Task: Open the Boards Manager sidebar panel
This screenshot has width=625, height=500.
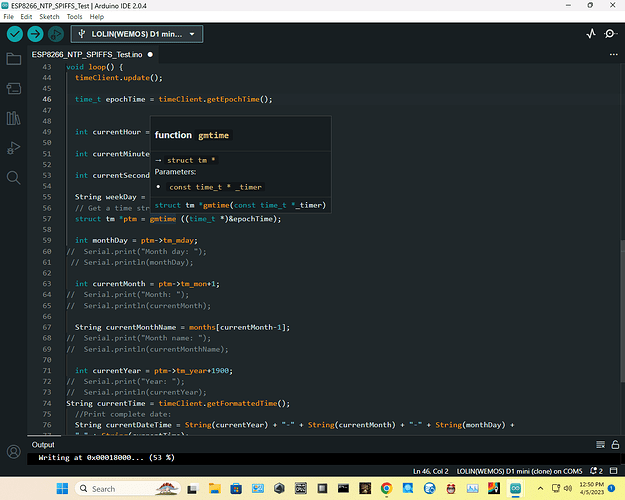Action: (x=13, y=89)
